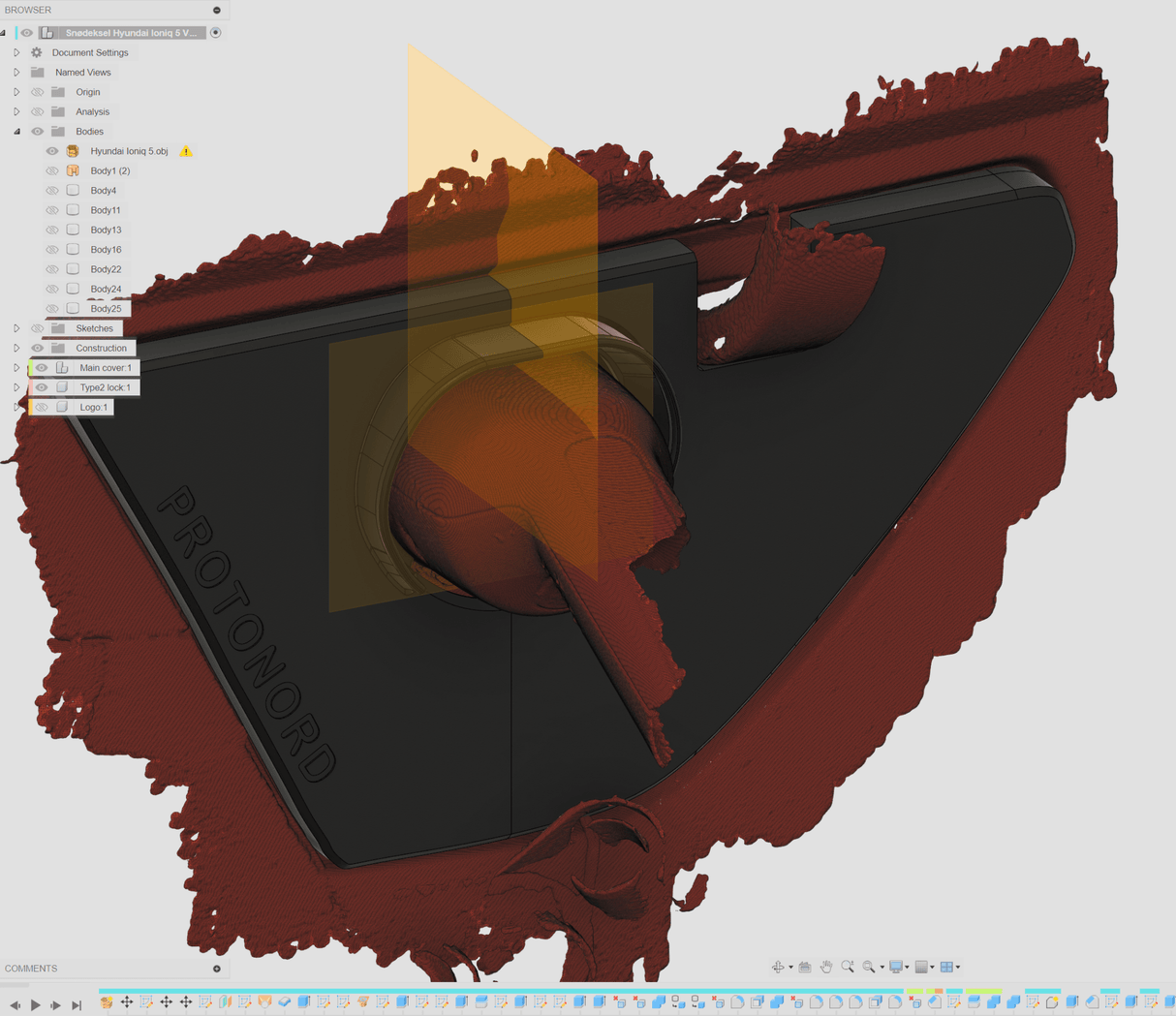Choose the Zoom magnifier tool
The height and width of the screenshot is (1016, 1176).
pyautogui.click(x=848, y=967)
